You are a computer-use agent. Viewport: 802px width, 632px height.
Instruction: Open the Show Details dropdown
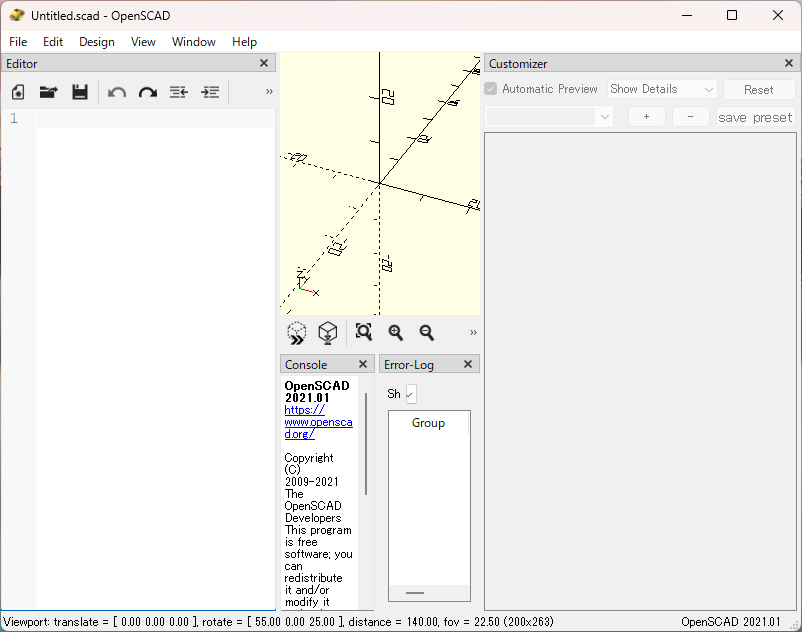click(x=662, y=89)
